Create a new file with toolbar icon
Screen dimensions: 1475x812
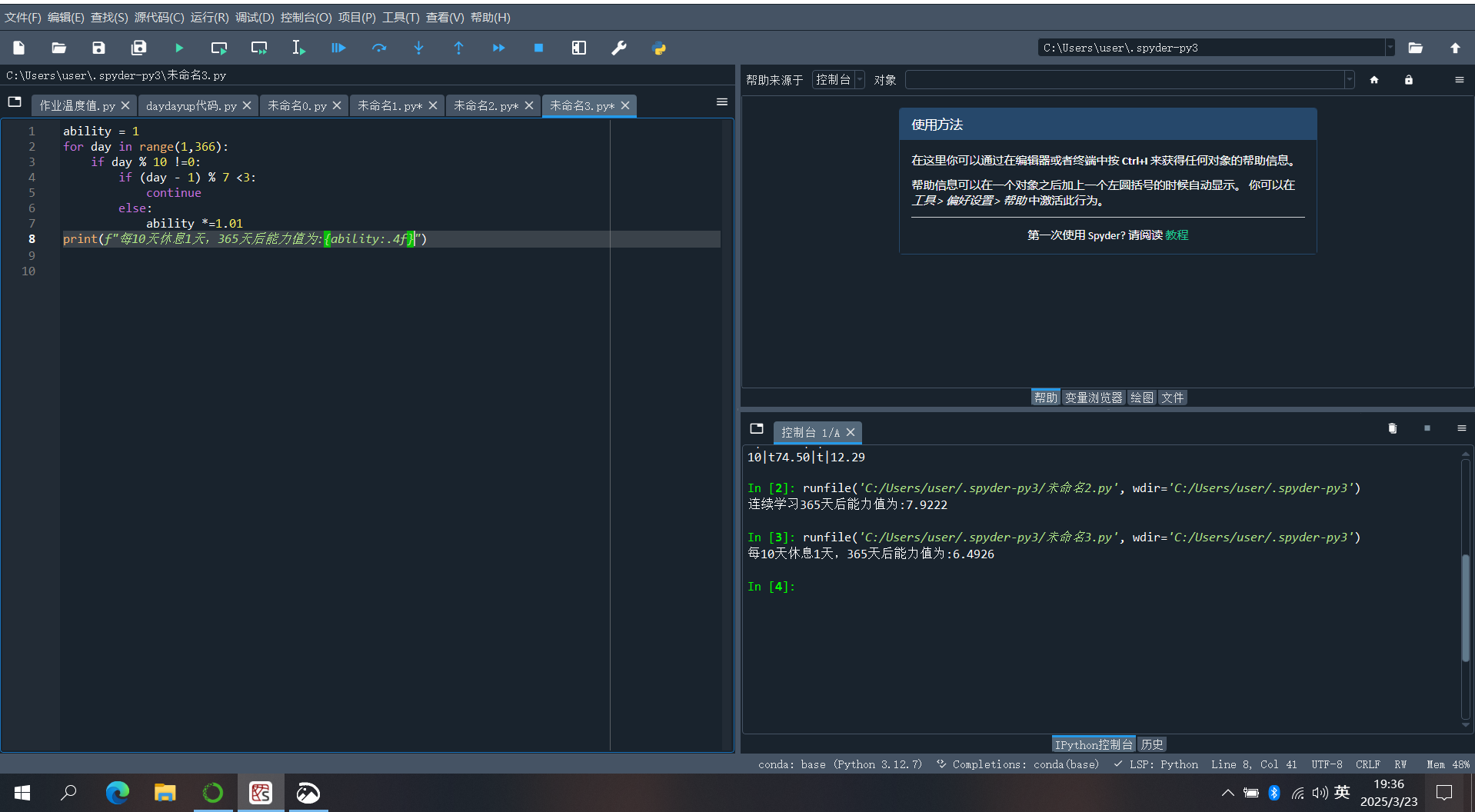point(19,48)
